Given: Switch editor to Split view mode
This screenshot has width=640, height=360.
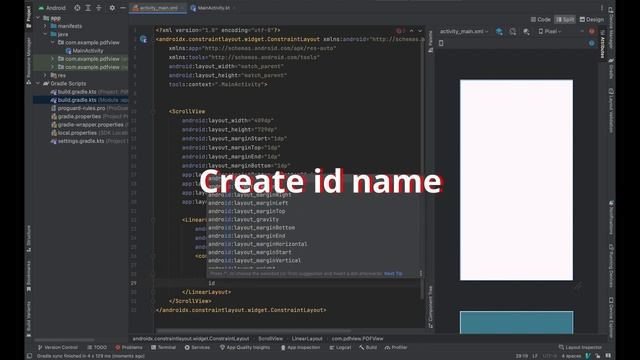Looking at the screenshot, I should point(565,19).
